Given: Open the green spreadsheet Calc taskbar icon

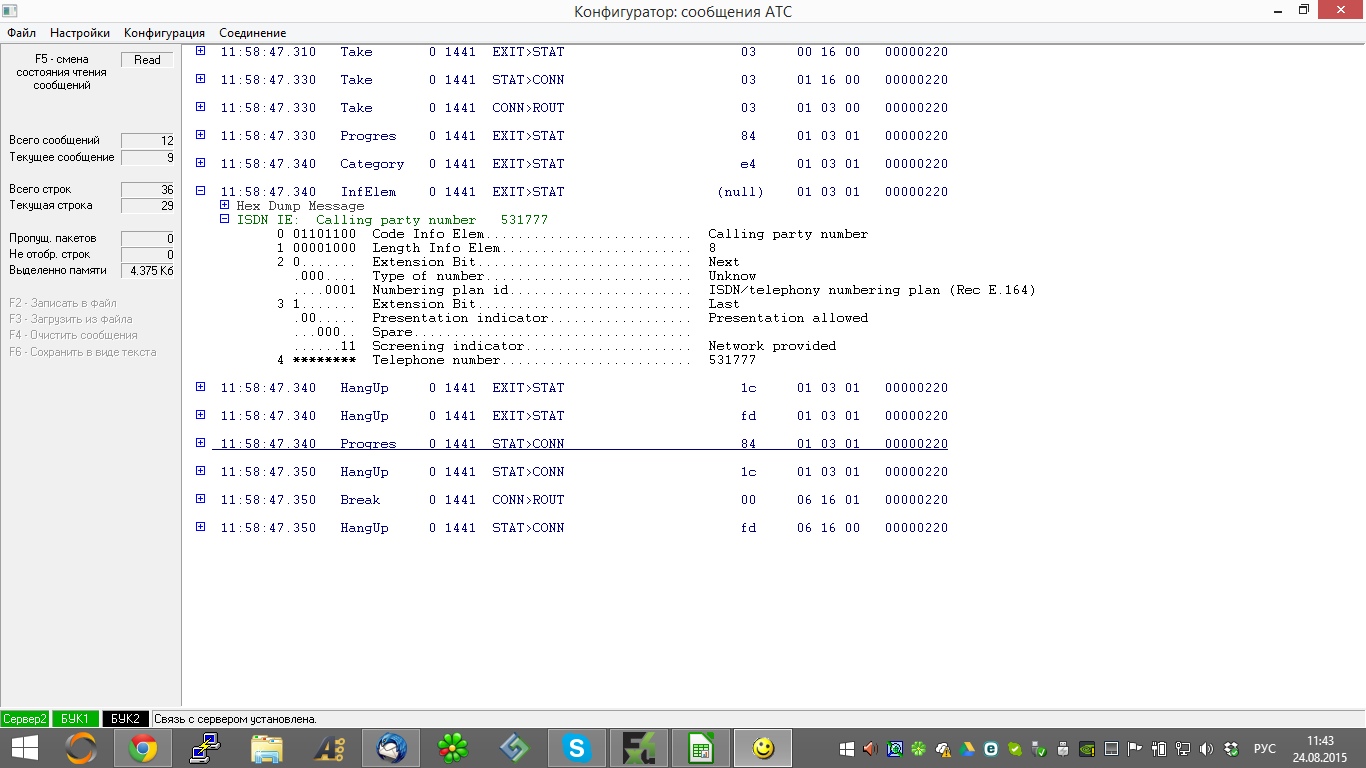Looking at the screenshot, I should 701,747.
